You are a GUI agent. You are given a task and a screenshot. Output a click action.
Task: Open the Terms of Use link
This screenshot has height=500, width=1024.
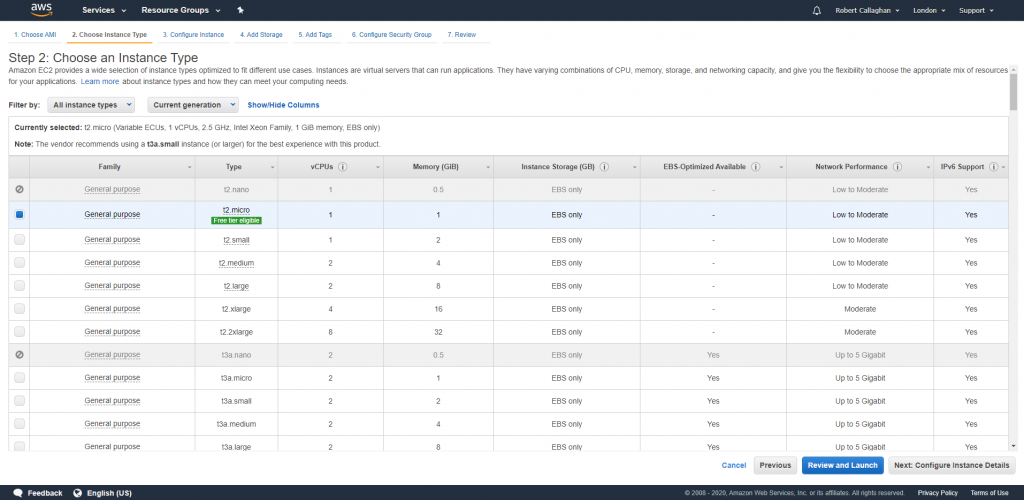click(989, 493)
